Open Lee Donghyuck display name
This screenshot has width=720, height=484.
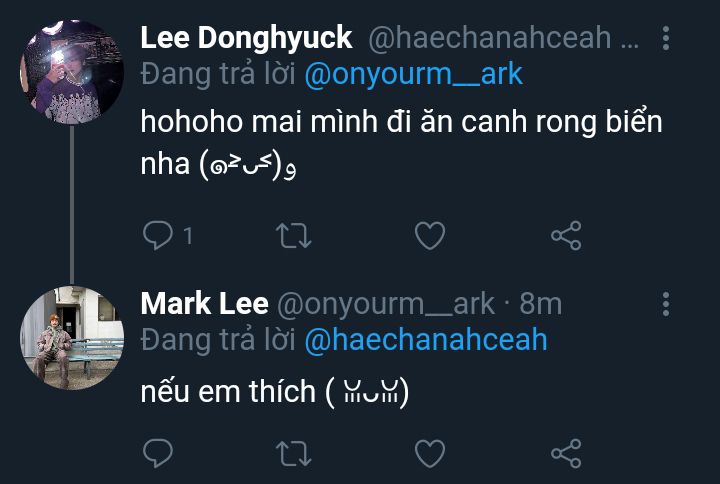246,38
